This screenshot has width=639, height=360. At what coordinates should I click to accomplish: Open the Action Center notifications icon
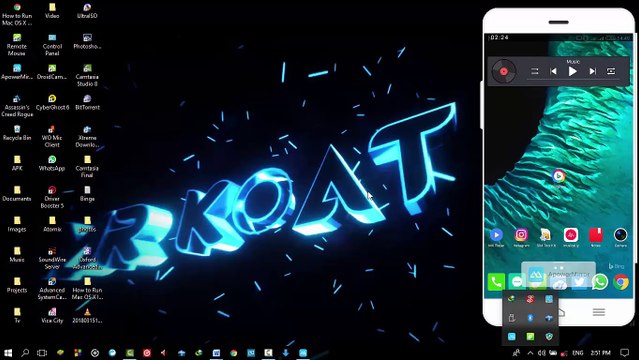(x=624, y=353)
